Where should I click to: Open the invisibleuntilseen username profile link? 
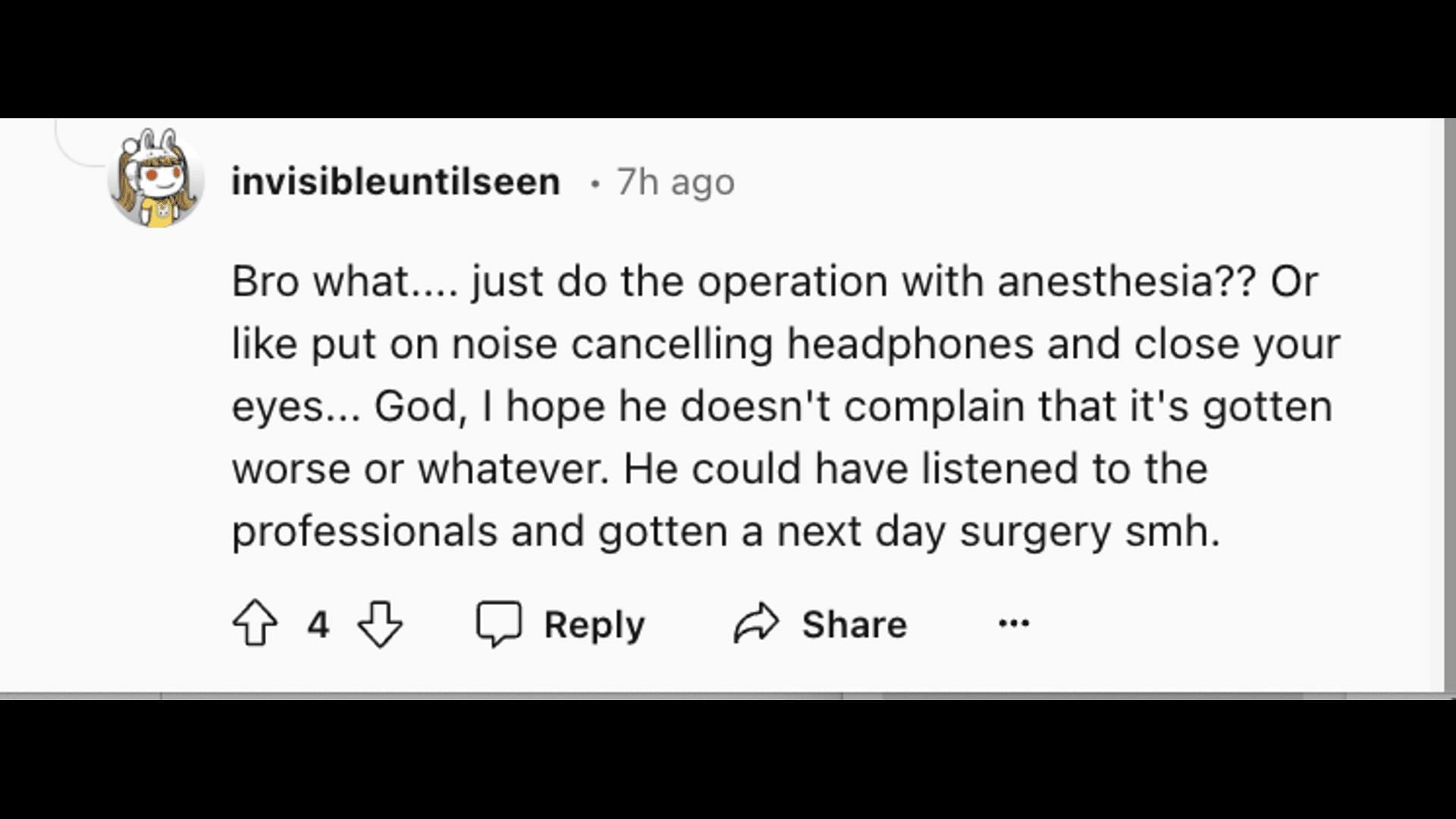coord(396,181)
